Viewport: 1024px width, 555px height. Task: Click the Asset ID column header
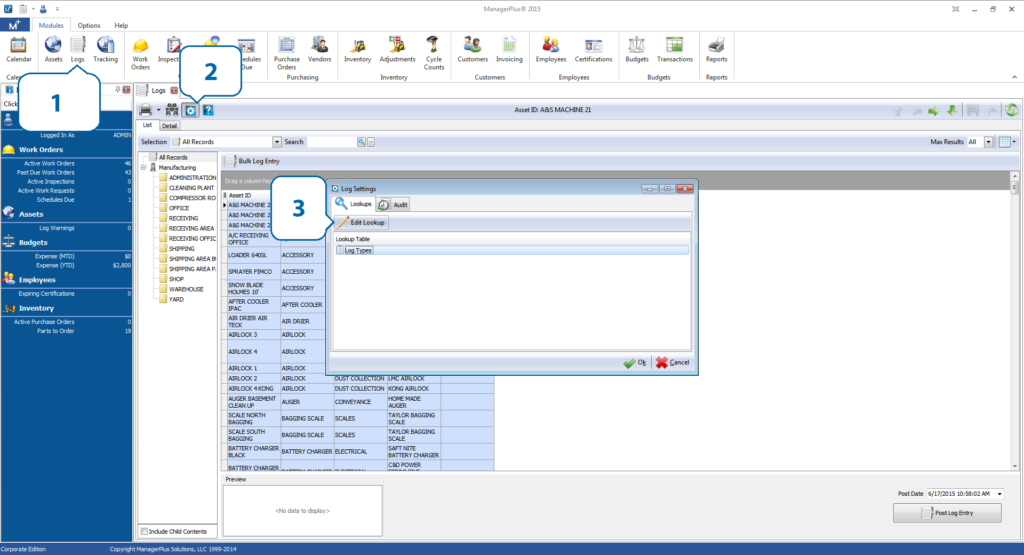[x=251, y=195]
